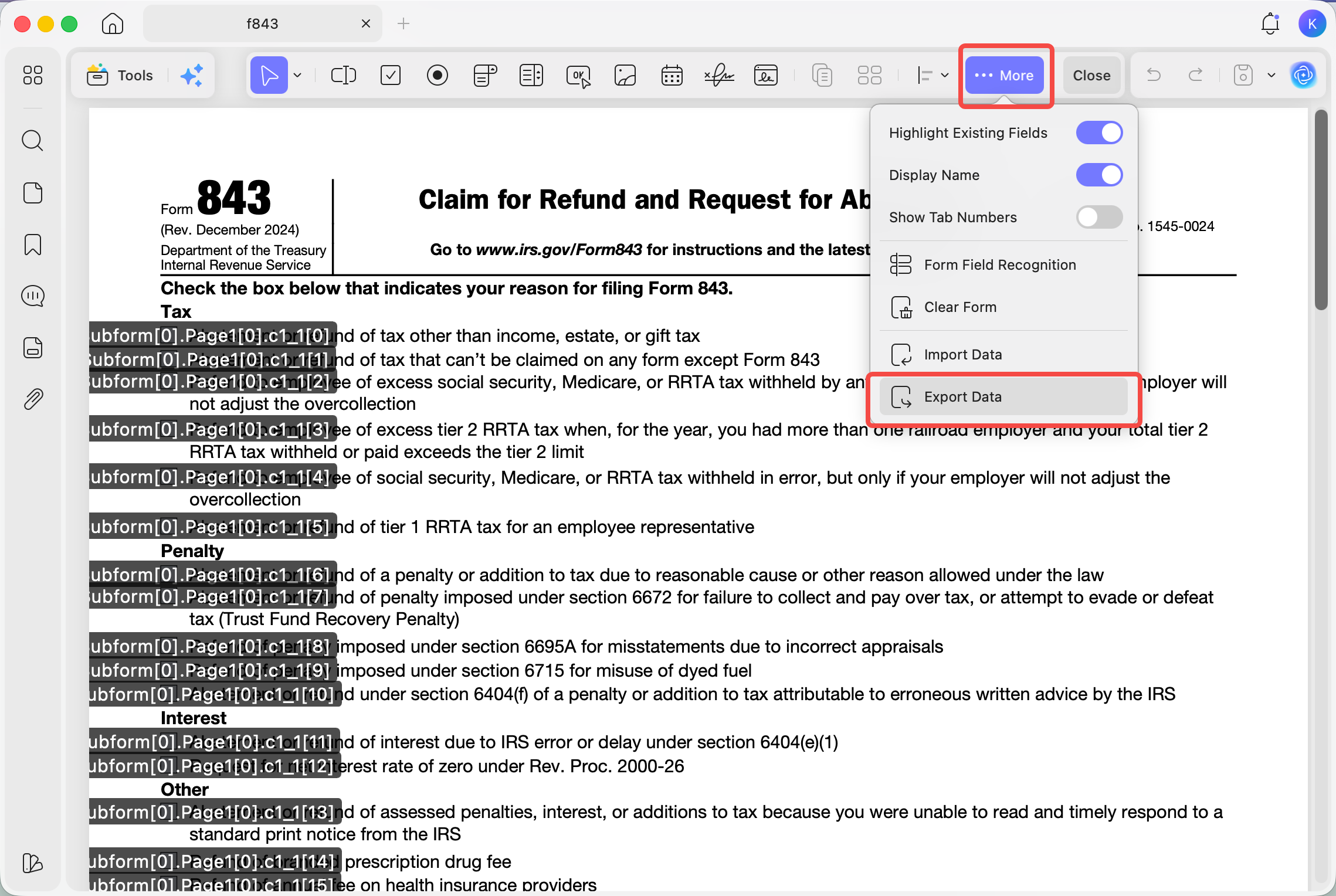The image size is (1336, 896).
Task: Open the layers icon at sidebar bottom
Action: pyautogui.click(x=33, y=863)
